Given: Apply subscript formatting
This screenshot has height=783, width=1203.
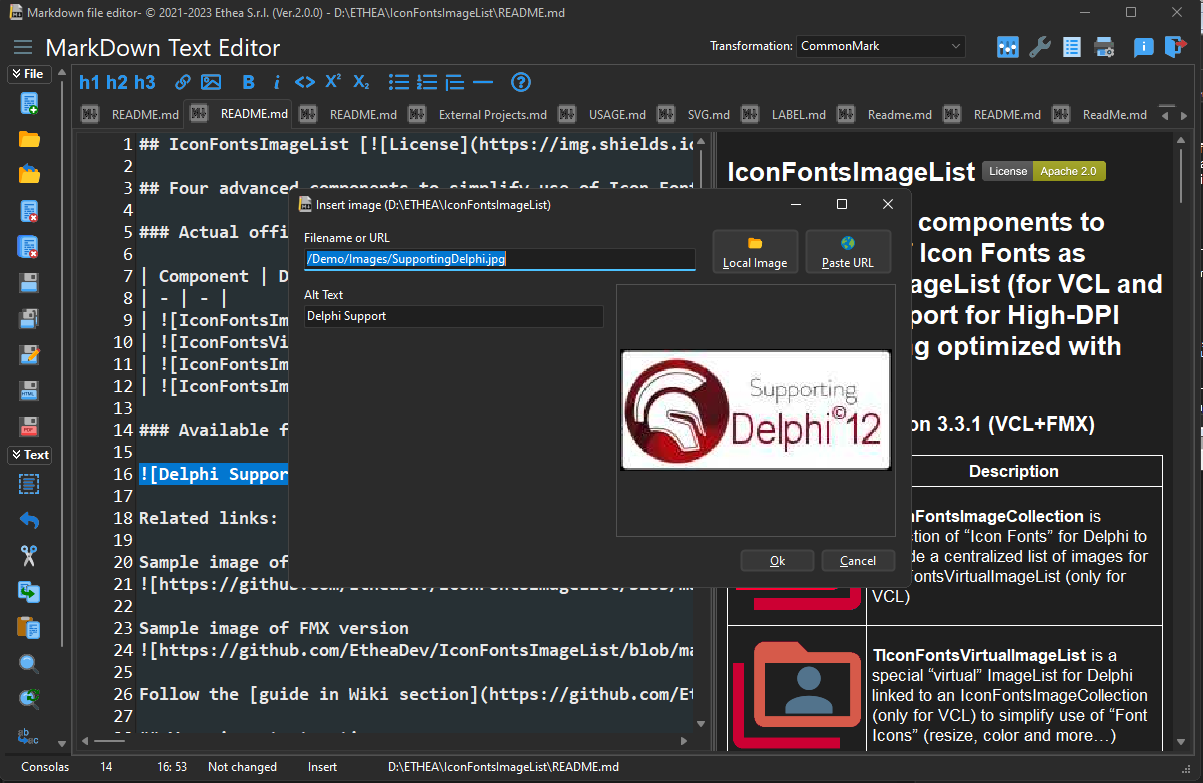Looking at the screenshot, I should point(361,82).
